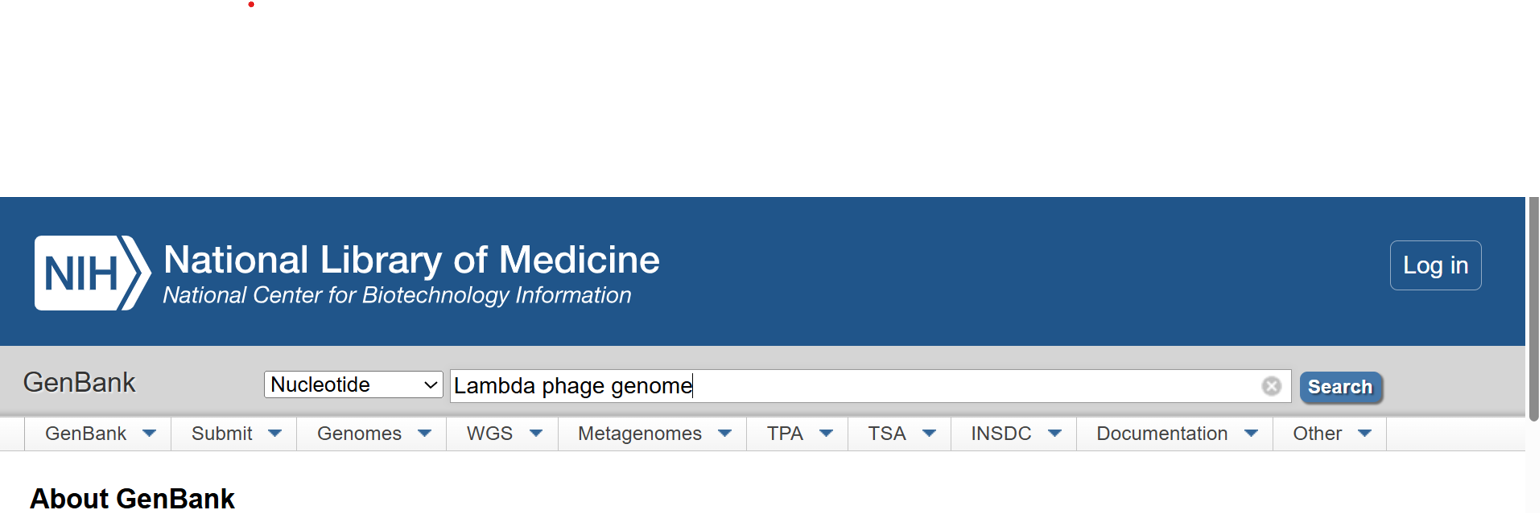Viewport: 1540px width, 513px height.
Task: Expand the GenBank menu arrow
Action: click(x=149, y=434)
